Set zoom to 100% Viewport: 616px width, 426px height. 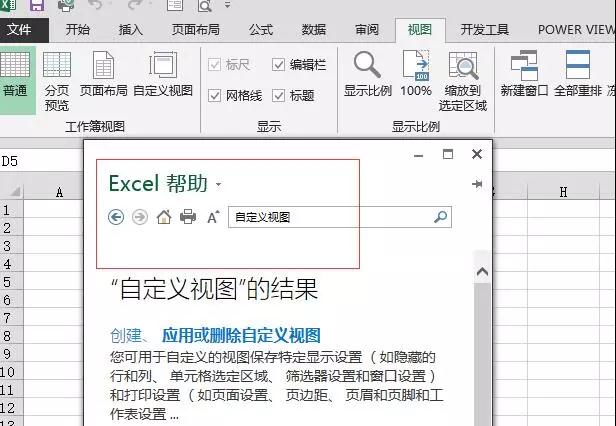click(416, 73)
